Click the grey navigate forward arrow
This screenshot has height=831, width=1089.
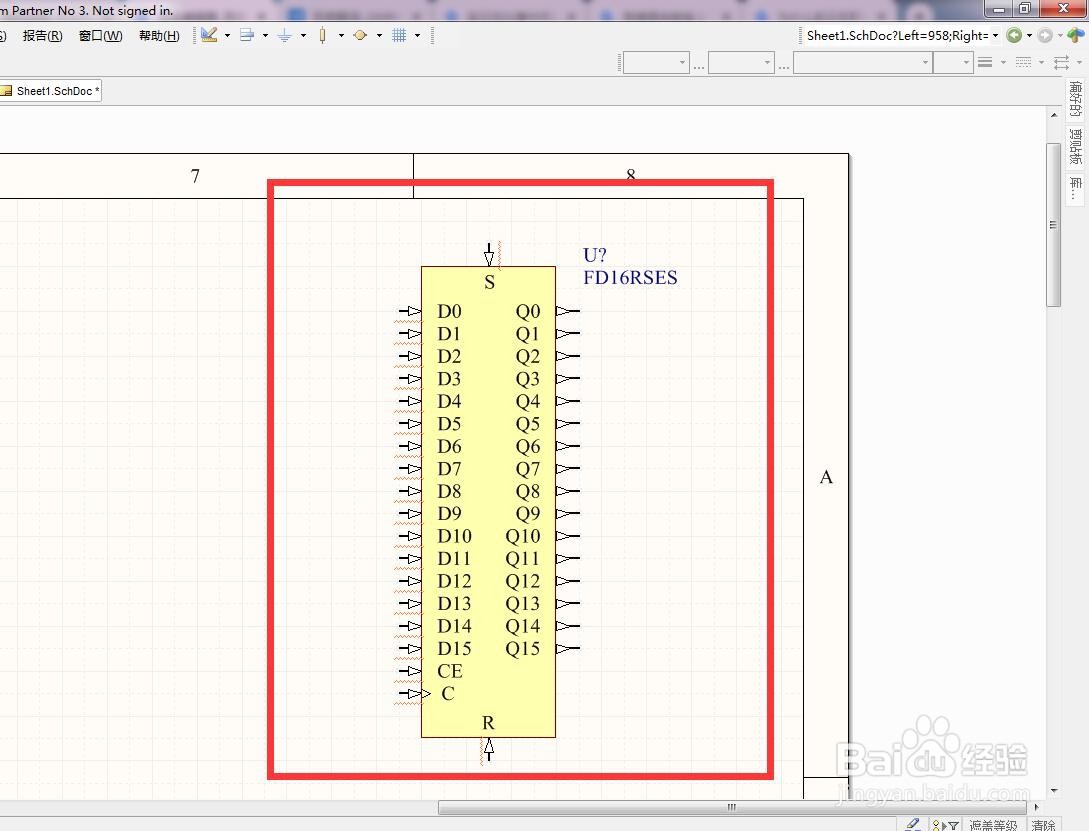[x=1045, y=35]
